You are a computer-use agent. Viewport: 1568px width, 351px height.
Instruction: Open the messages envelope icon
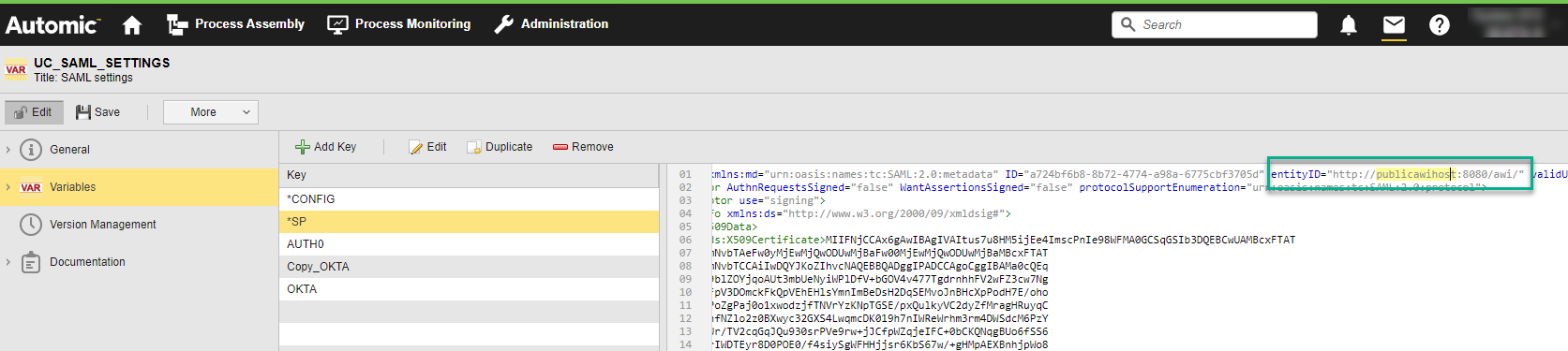coord(1394,25)
